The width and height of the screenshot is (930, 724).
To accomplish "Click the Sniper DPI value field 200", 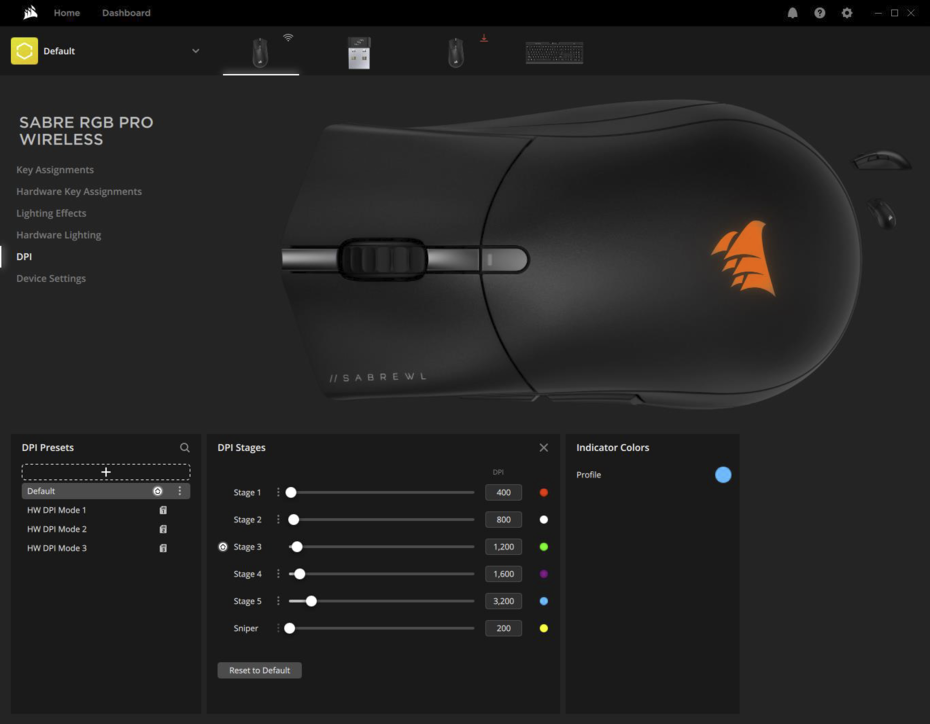I will click(504, 628).
